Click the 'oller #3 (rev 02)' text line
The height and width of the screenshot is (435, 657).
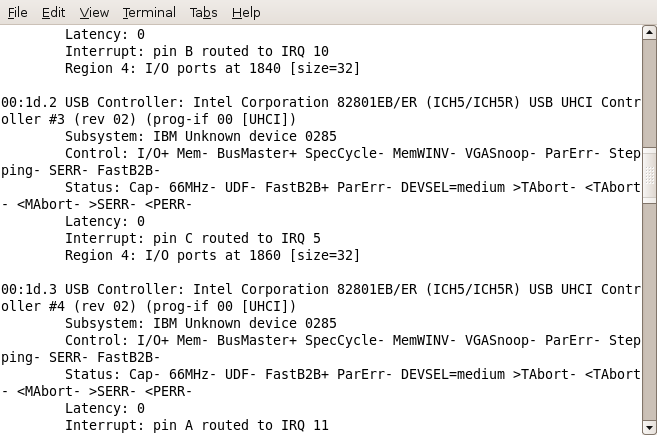point(148,119)
